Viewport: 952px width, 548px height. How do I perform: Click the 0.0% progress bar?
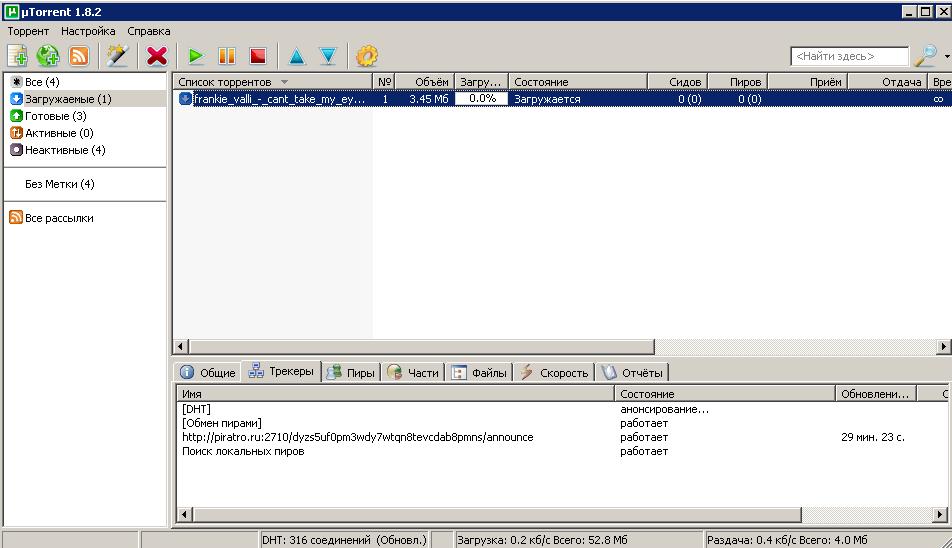tap(481, 98)
